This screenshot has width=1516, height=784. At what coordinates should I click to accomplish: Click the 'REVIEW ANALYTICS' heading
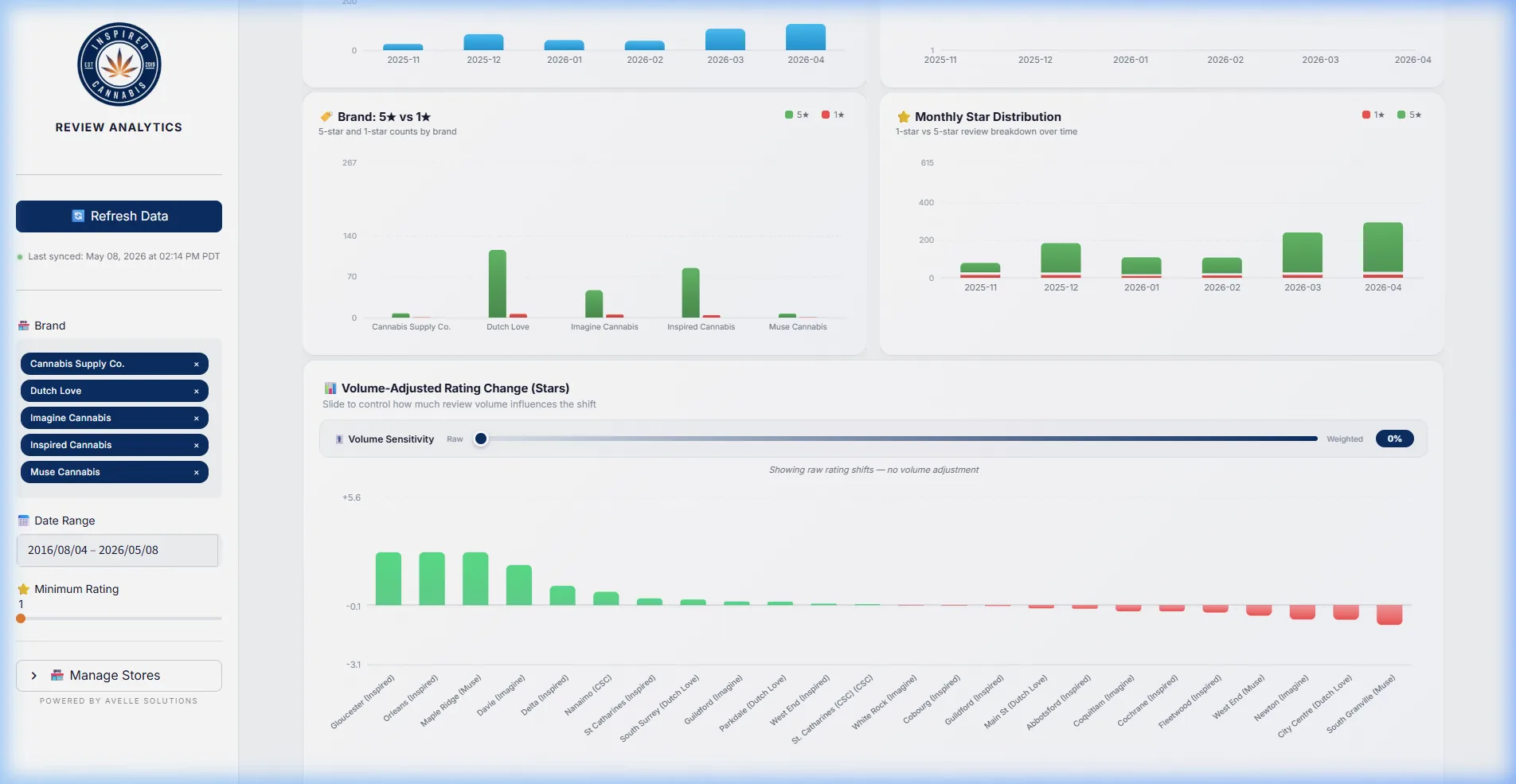(x=119, y=127)
